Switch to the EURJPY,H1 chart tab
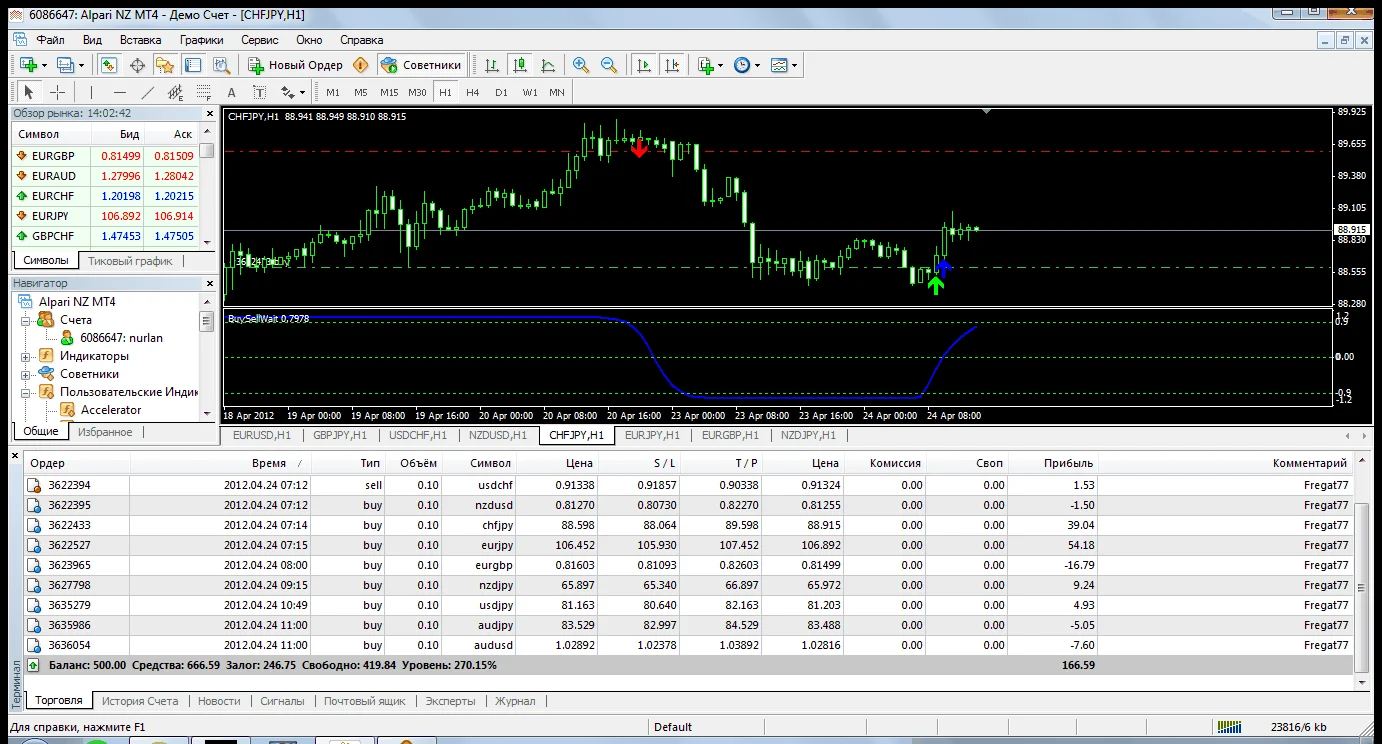 [652, 435]
